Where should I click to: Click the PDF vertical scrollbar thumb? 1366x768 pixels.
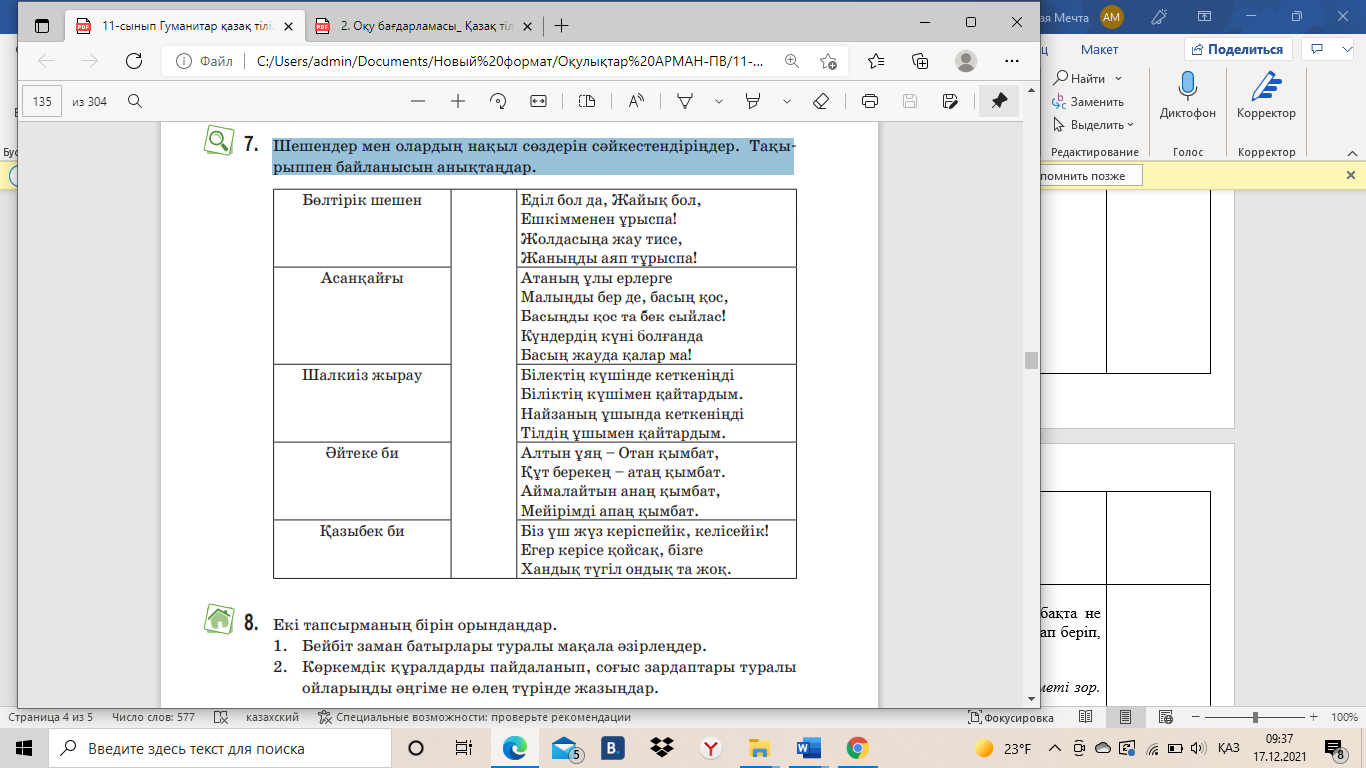[x=1030, y=360]
